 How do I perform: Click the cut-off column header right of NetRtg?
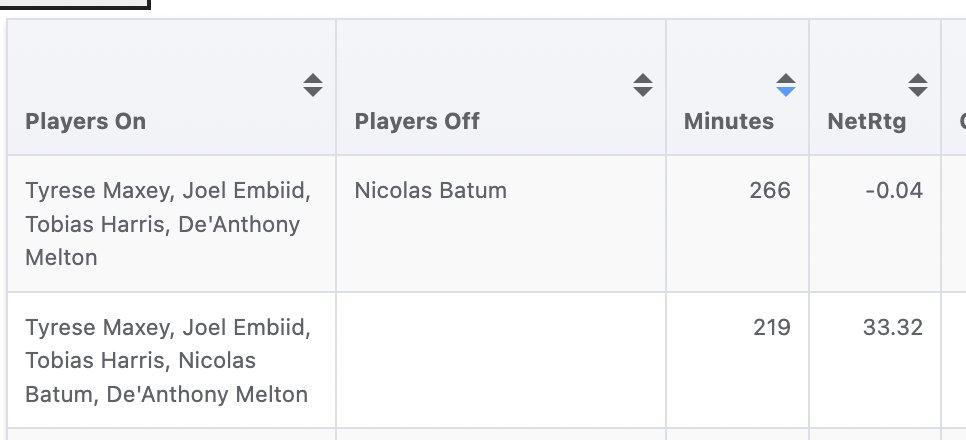(958, 121)
